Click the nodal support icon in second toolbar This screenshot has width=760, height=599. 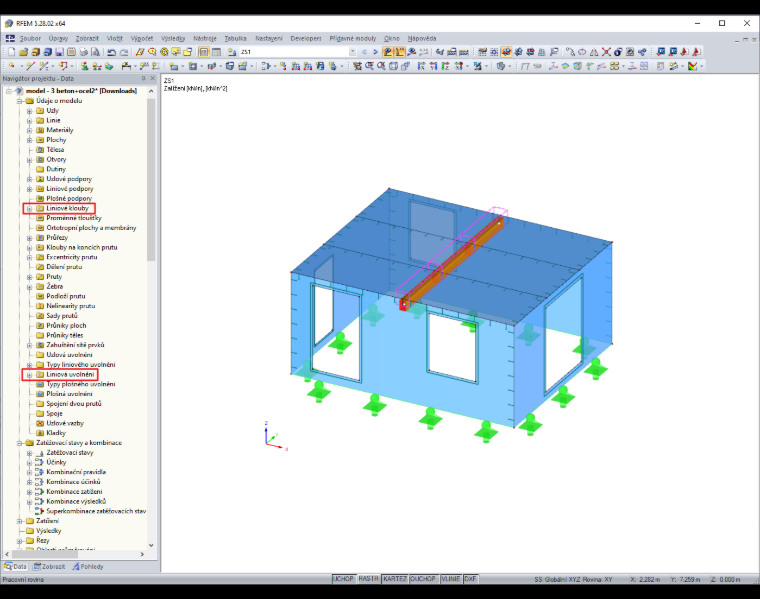(85, 66)
